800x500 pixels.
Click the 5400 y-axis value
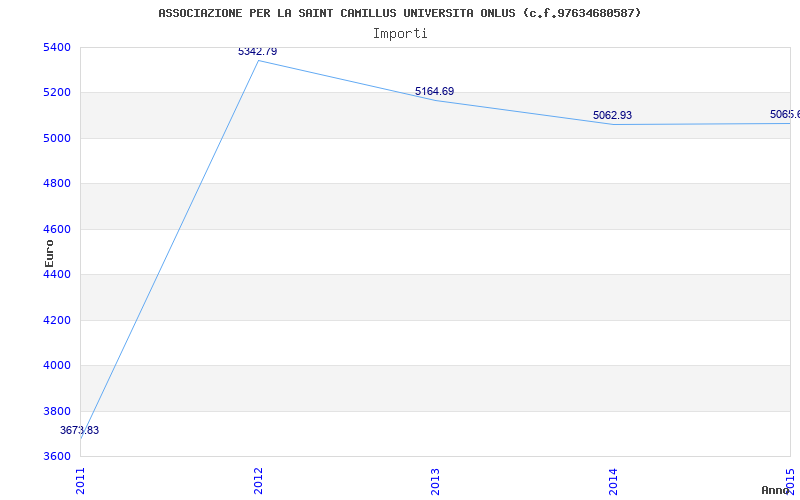pyautogui.click(x=57, y=47)
